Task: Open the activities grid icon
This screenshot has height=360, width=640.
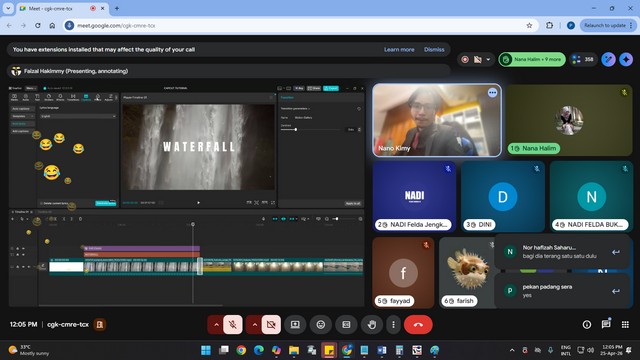Action: coord(625,324)
